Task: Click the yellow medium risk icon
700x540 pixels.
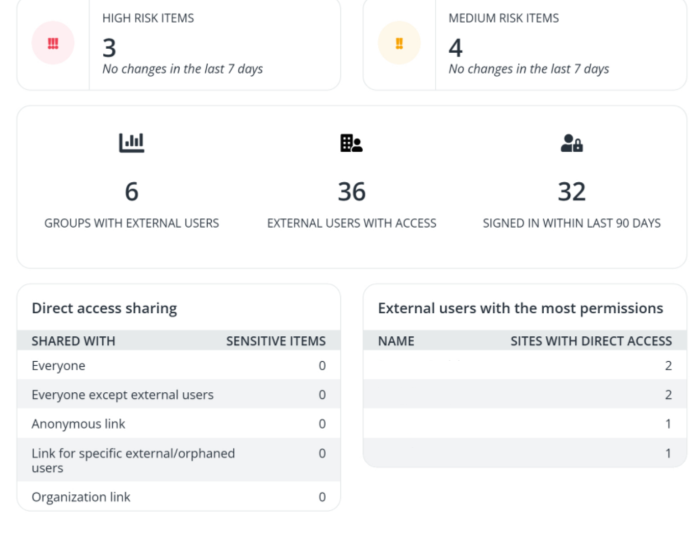Action: coord(399,44)
